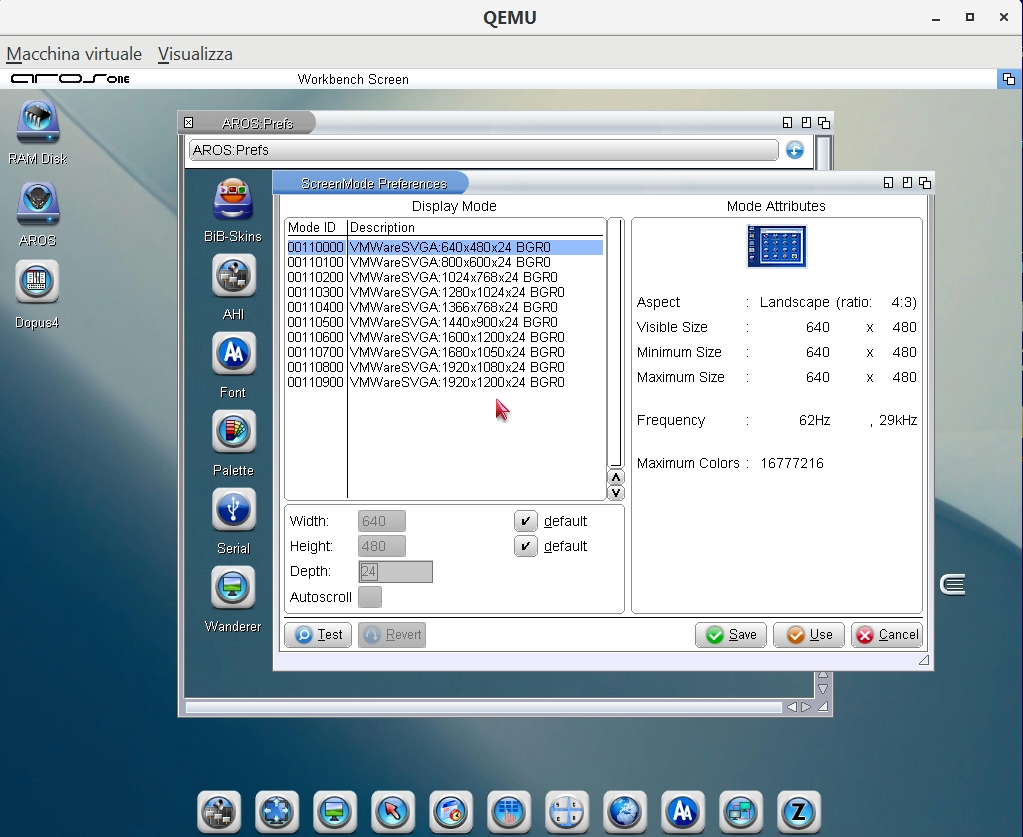Click the Width input field
This screenshot has width=1023, height=837.
pyautogui.click(x=382, y=521)
